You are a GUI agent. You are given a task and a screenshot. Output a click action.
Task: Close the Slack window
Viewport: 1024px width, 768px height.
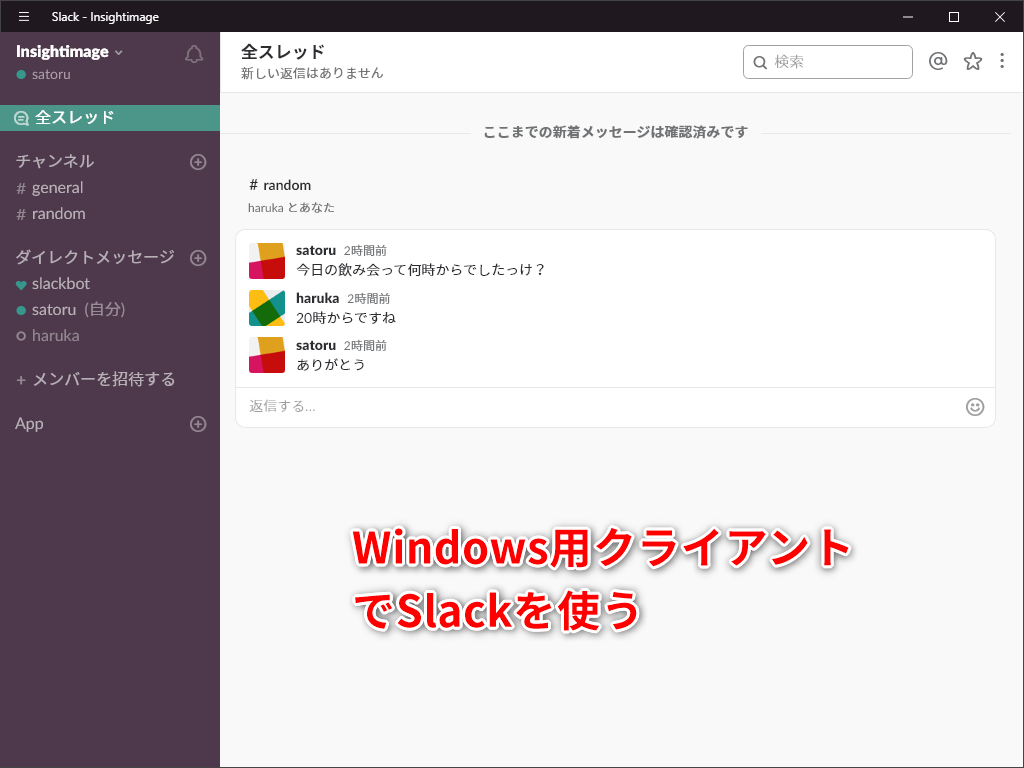point(1000,16)
